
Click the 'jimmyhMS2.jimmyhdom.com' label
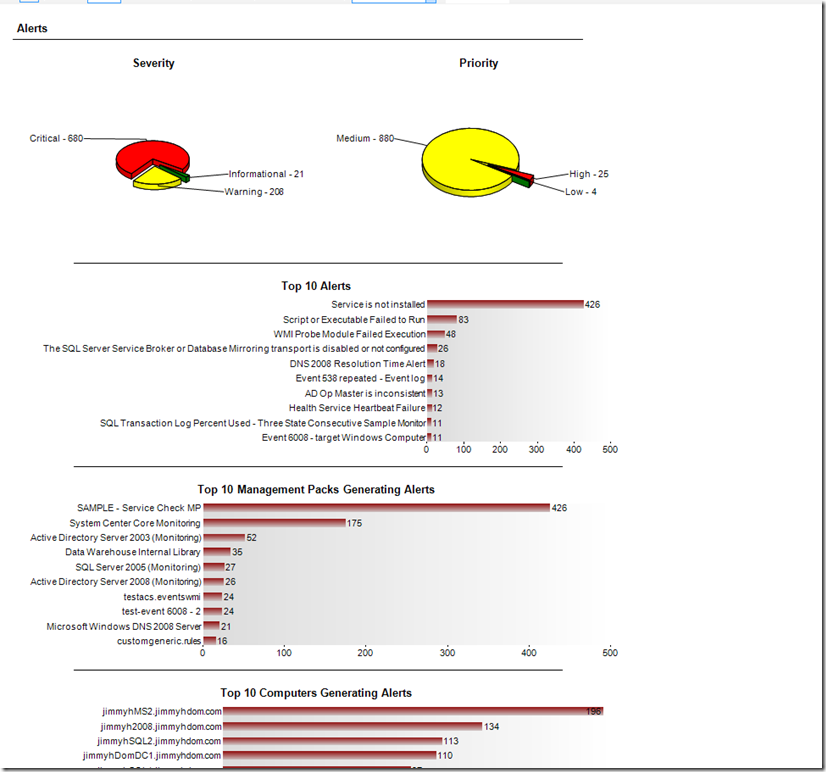[x=162, y=711]
